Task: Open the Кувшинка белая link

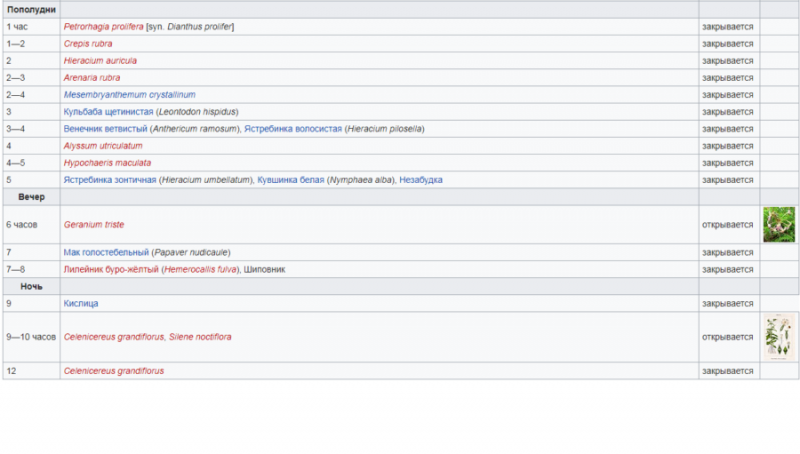Action: [291, 180]
